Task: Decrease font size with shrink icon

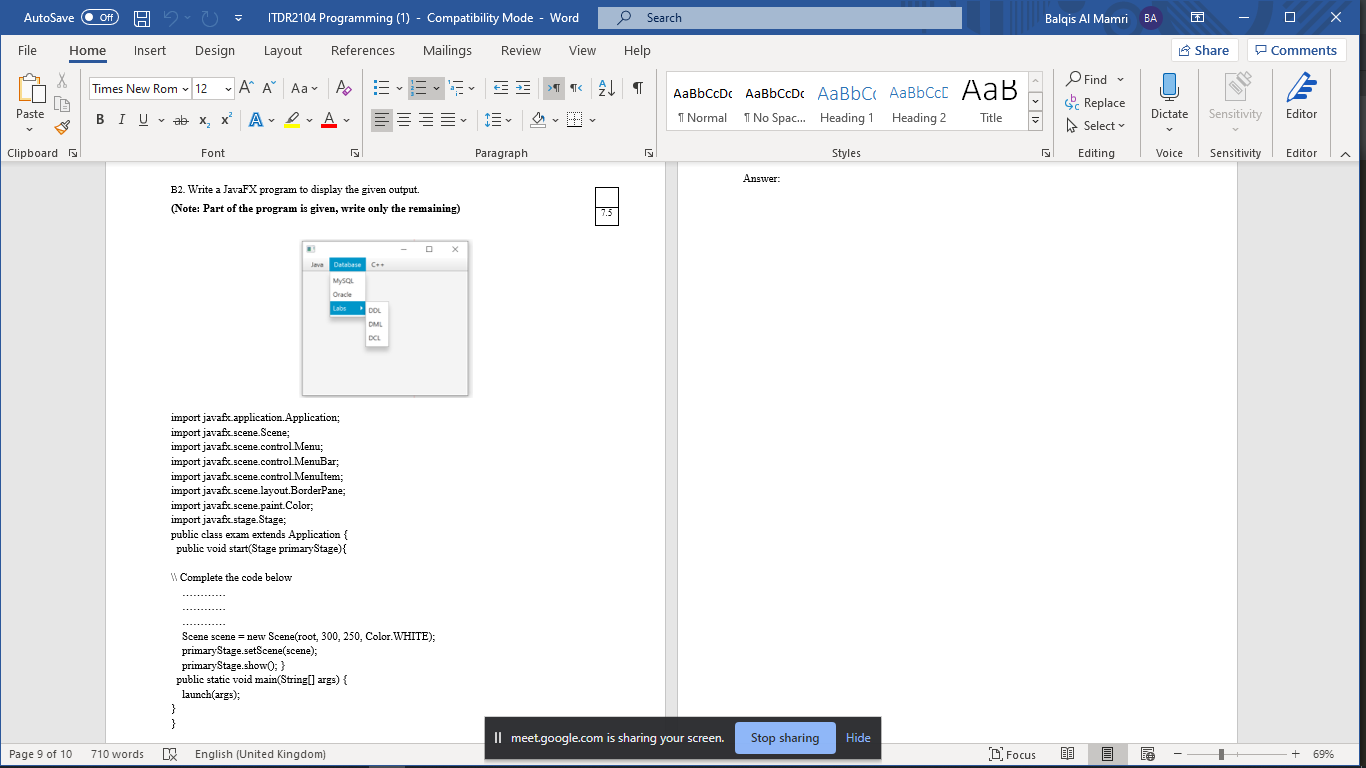Action: tap(269, 88)
